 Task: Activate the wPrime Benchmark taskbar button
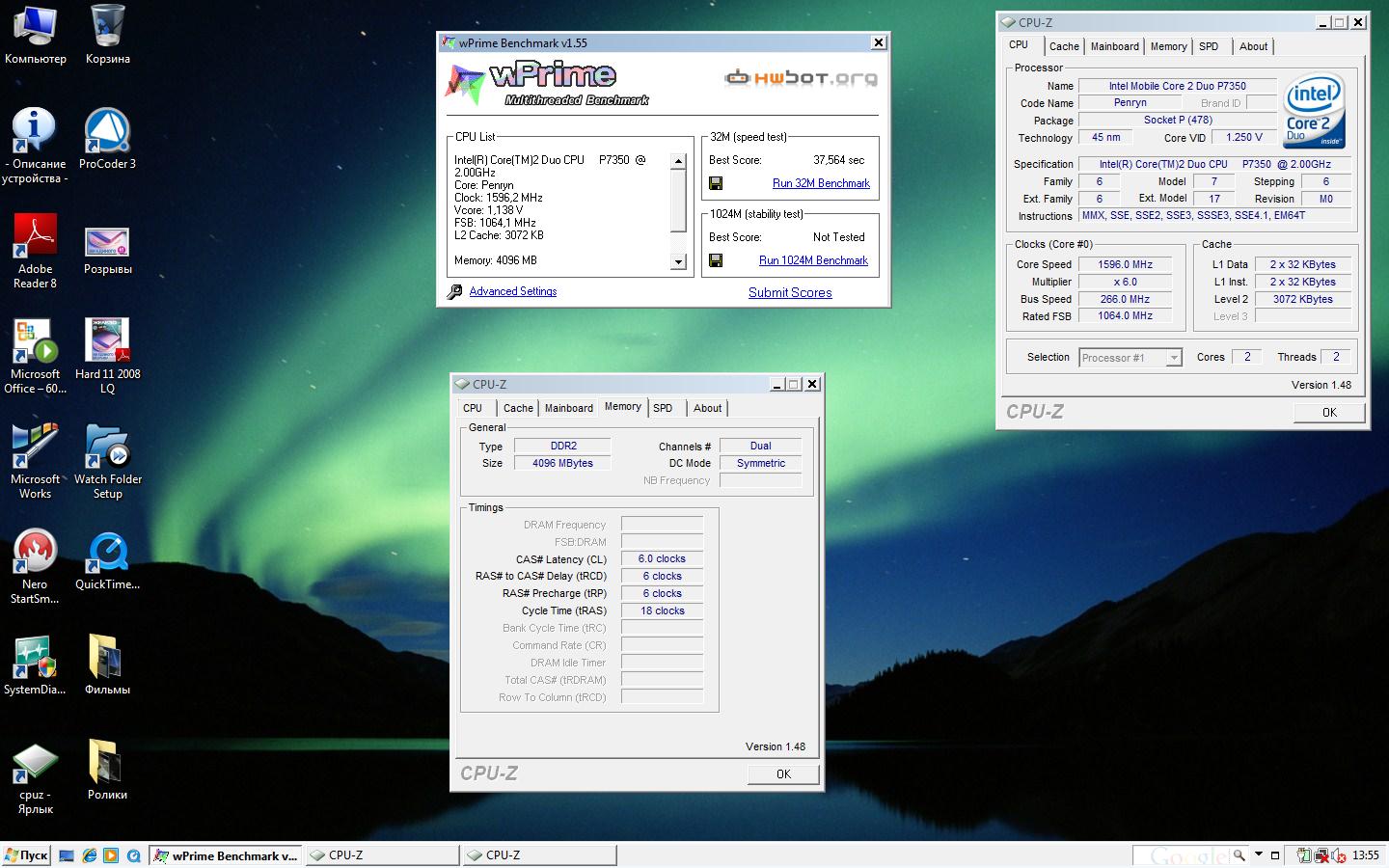tap(227, 855)
